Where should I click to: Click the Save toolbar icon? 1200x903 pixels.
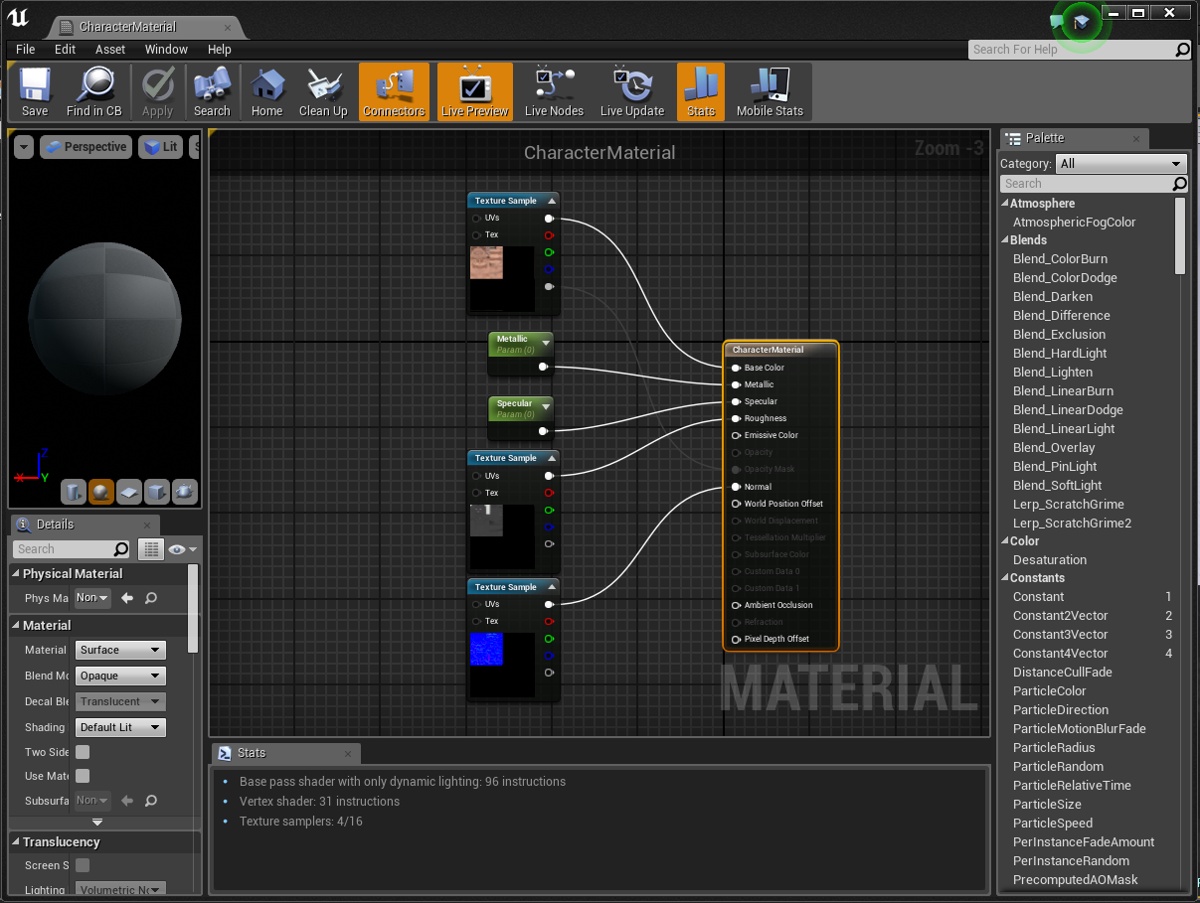click(x=34, y=92)
